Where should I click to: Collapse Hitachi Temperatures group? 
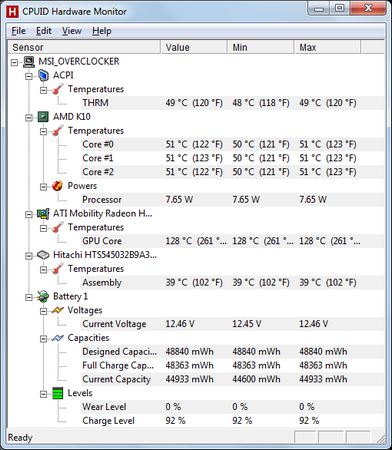pos(44,270)
